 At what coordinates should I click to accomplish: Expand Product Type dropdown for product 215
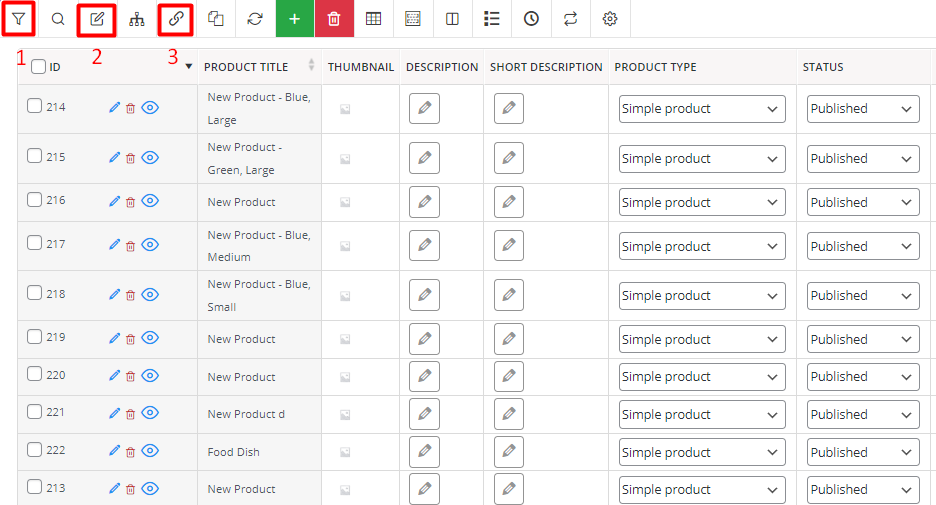coord(702,159)
